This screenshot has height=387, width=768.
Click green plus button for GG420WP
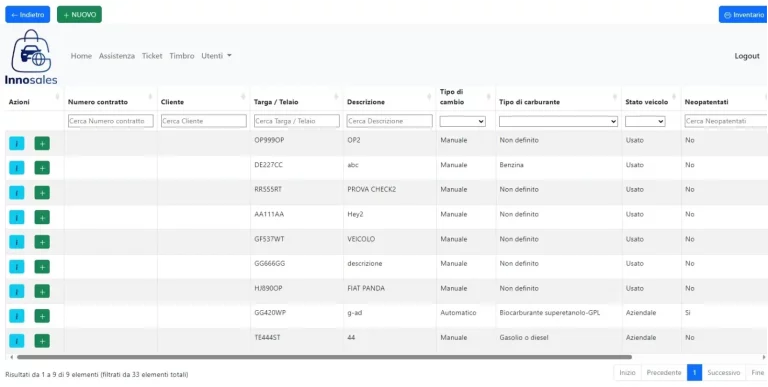pyautogui.click(x=42, y=316)
